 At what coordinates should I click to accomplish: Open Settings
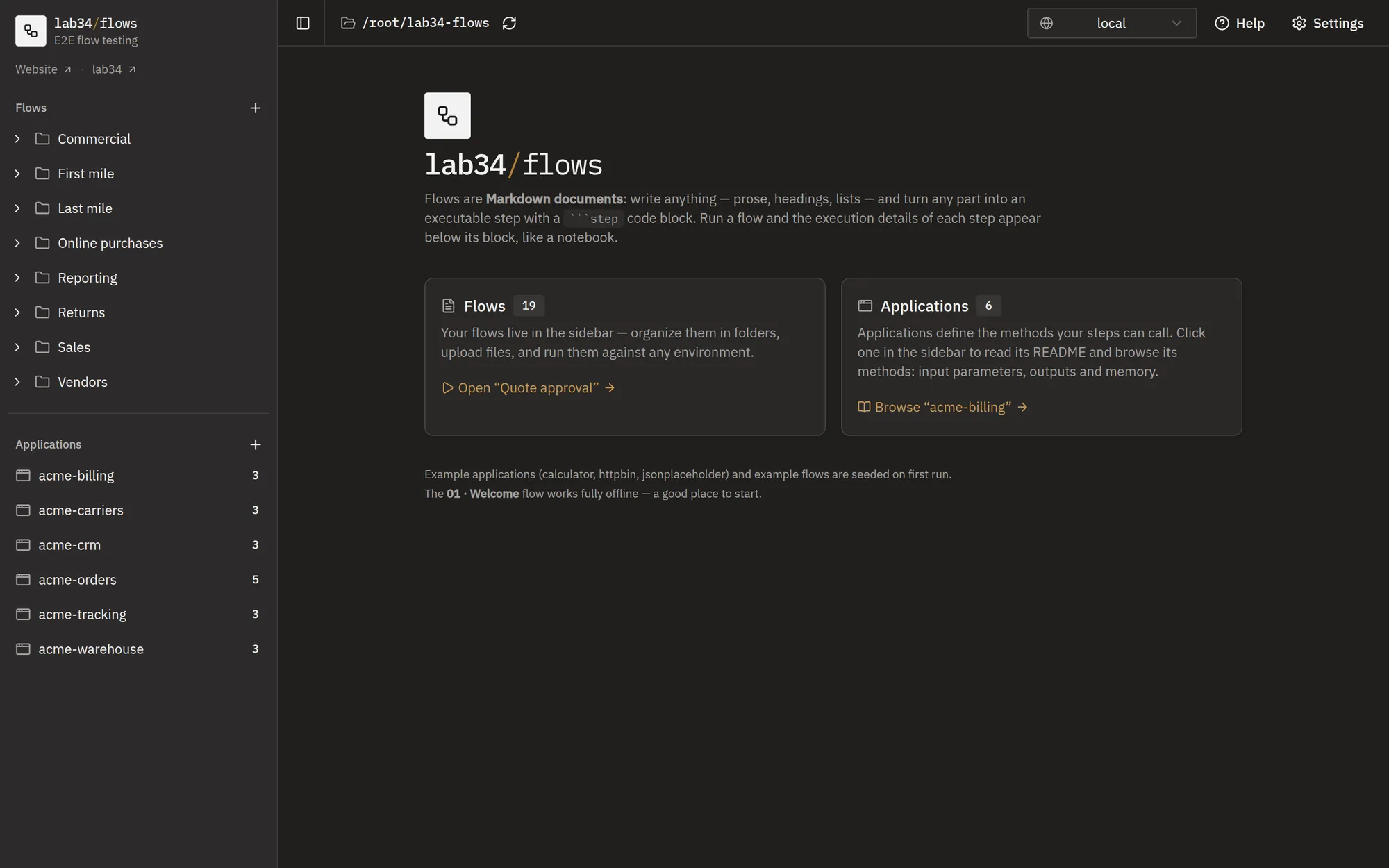tap(1328, 23)
